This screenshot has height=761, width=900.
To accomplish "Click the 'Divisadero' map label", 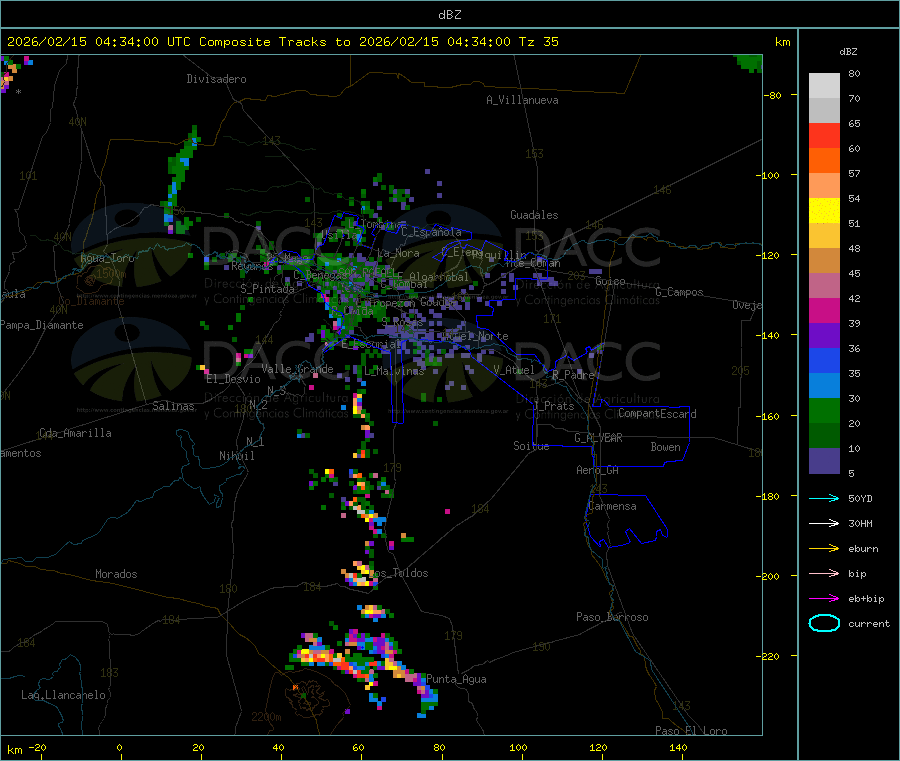I will 216,79.
